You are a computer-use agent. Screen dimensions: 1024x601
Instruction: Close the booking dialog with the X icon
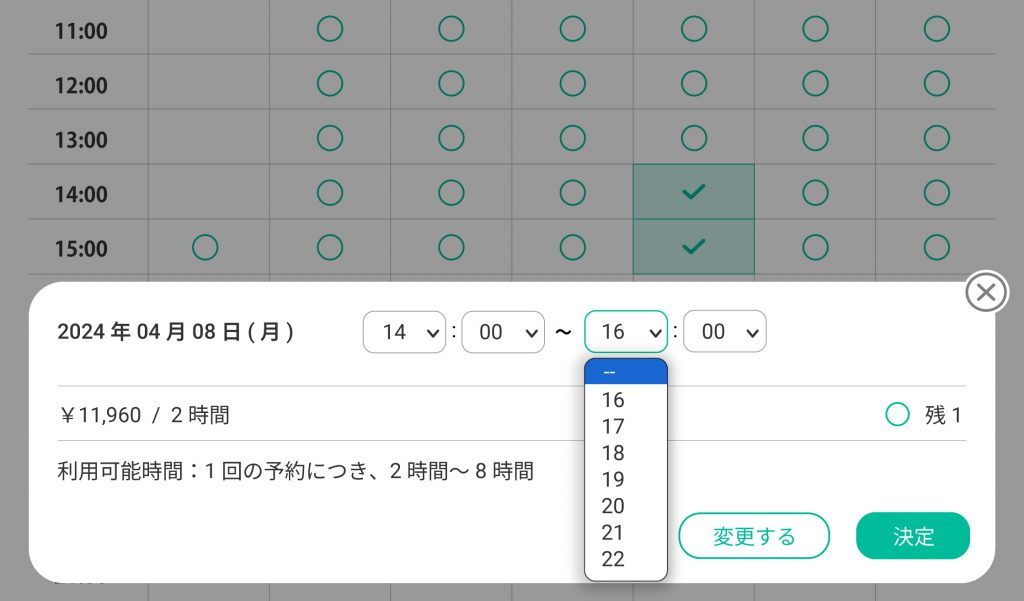986,292
